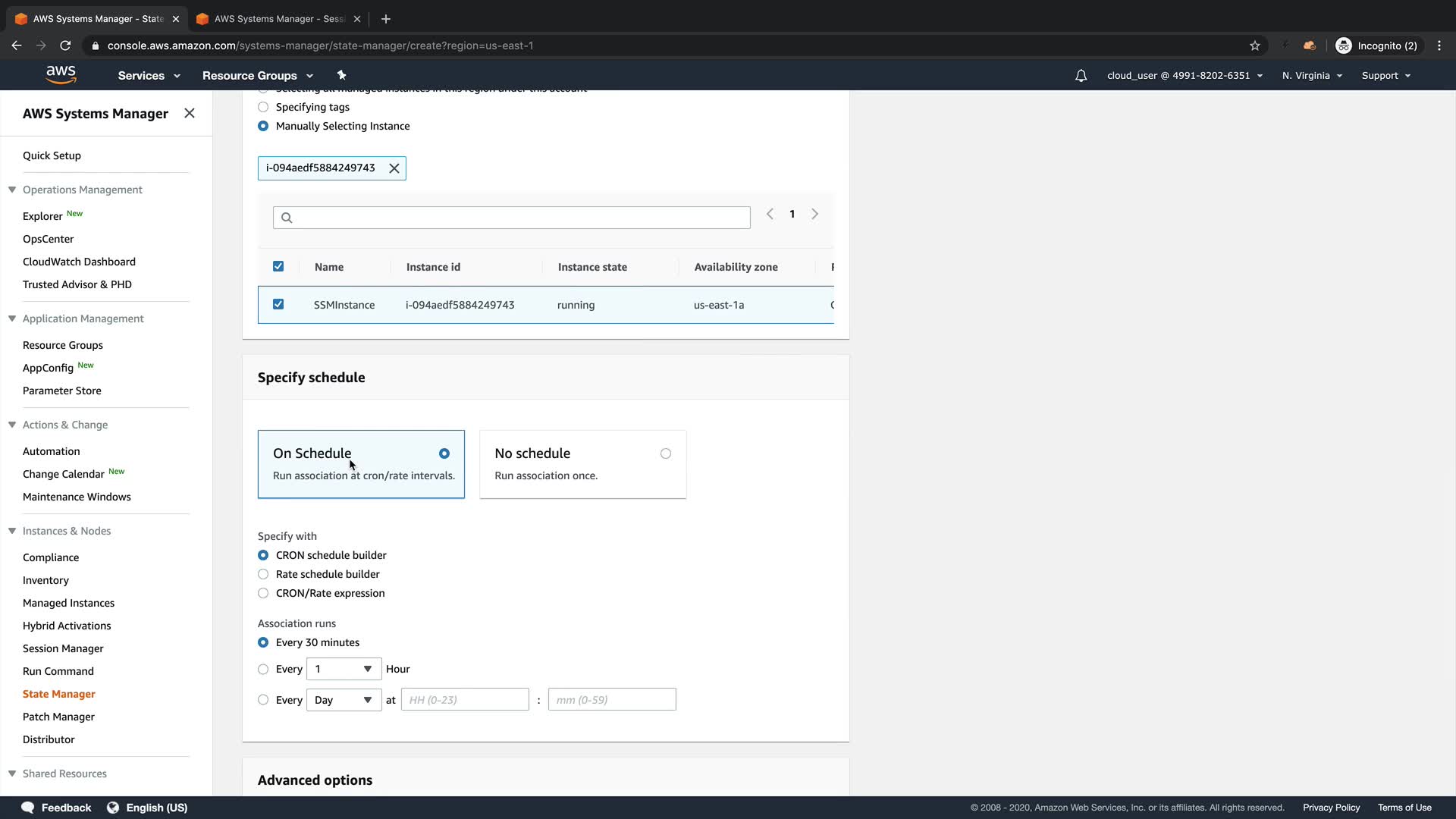Image resolution: width=1456 pixels, height=819 pixels.
Task: Go to the next instance table page
Action: point(814,215)
